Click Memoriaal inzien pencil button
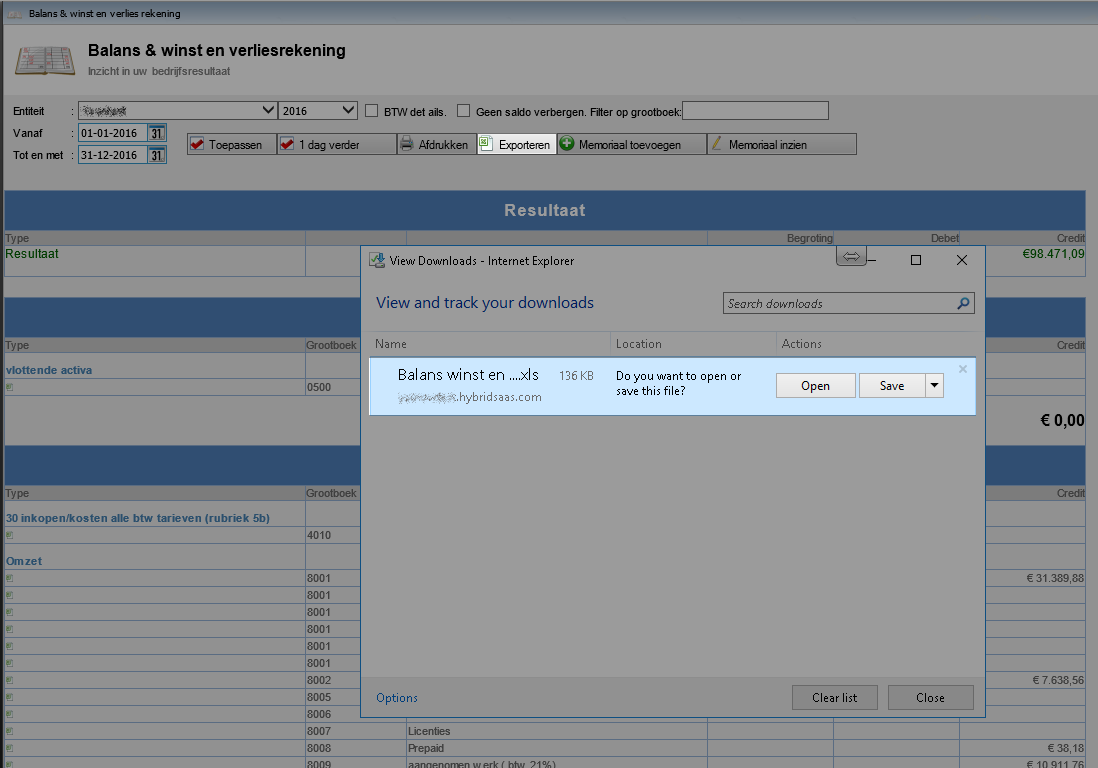The width and height of the screenshot is (1098, 768). coord(781,145)
